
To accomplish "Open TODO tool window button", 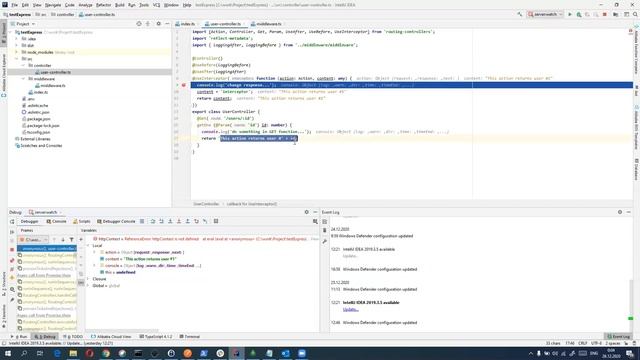I will [x=74, y=337].
